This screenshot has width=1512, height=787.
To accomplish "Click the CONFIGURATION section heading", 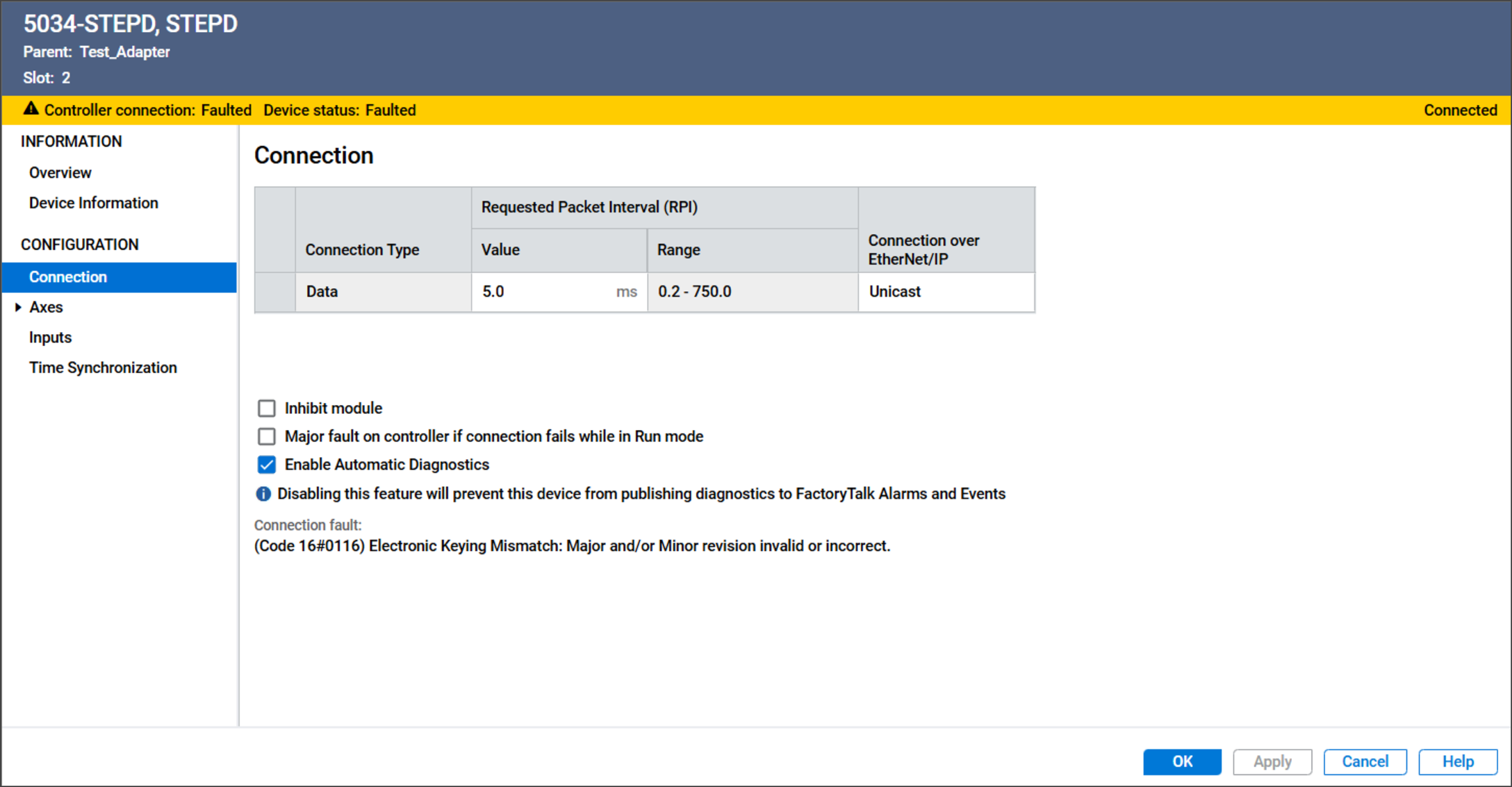I will pos(80,245).
